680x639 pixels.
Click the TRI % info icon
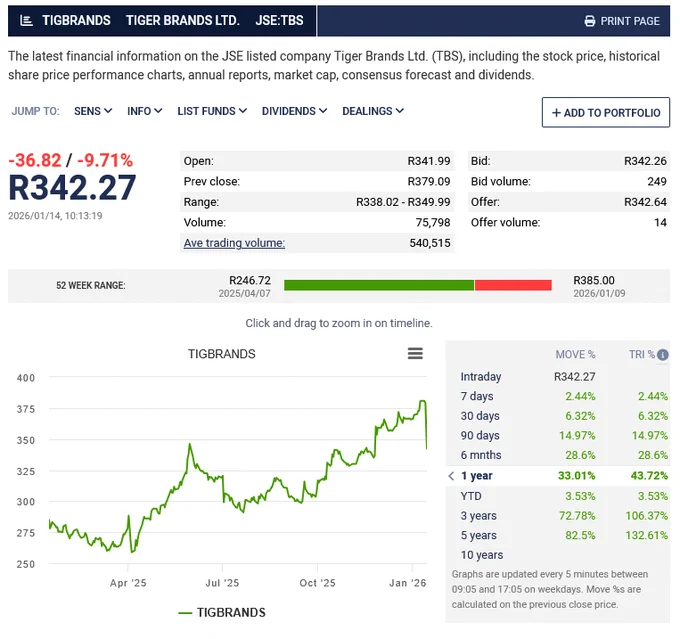(663, 354)
